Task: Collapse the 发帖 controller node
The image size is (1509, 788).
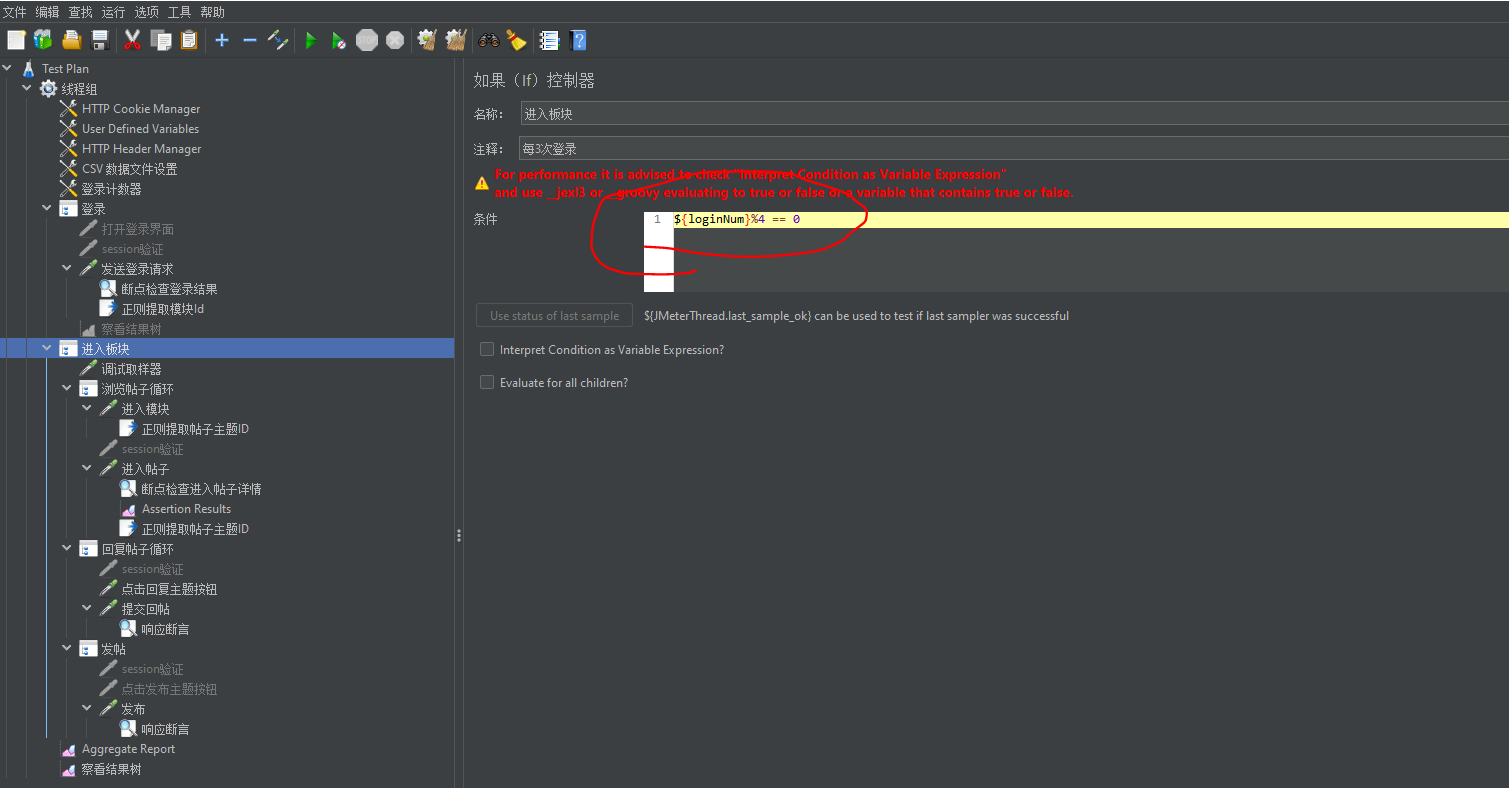Action: click(x=67, y=649)
